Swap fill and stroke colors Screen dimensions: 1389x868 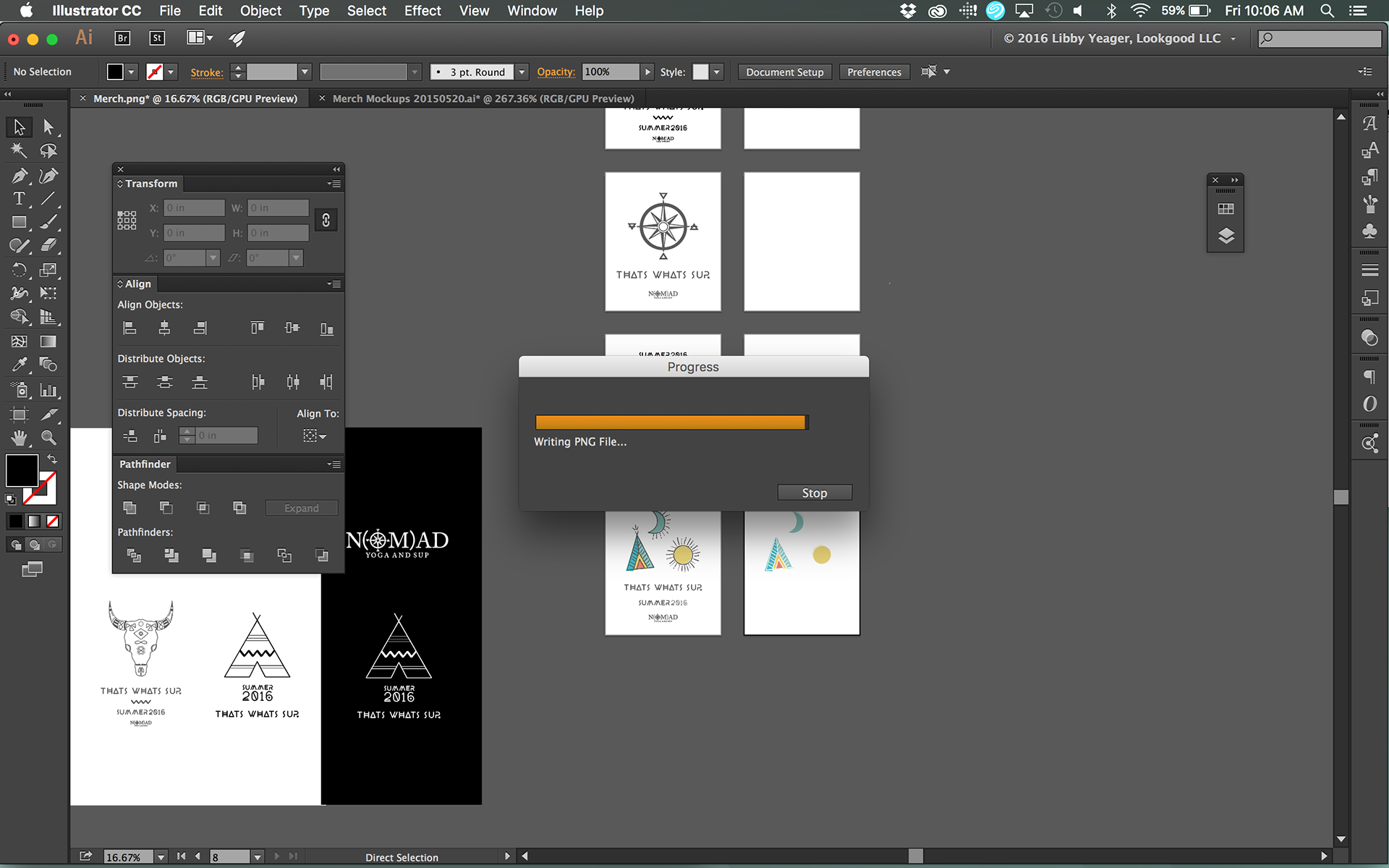pos(52,459)
